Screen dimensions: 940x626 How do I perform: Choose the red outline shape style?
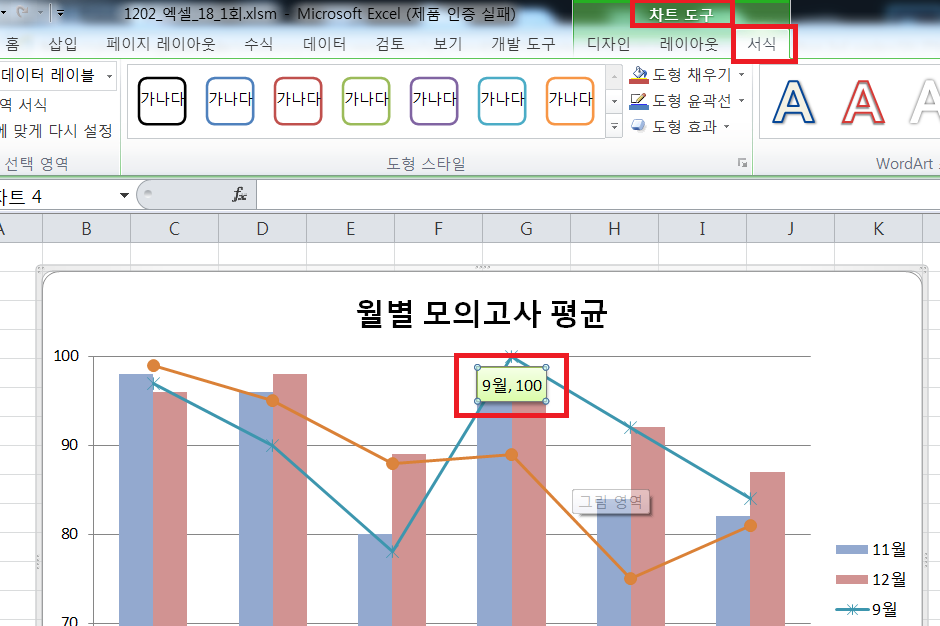point(298,100)
